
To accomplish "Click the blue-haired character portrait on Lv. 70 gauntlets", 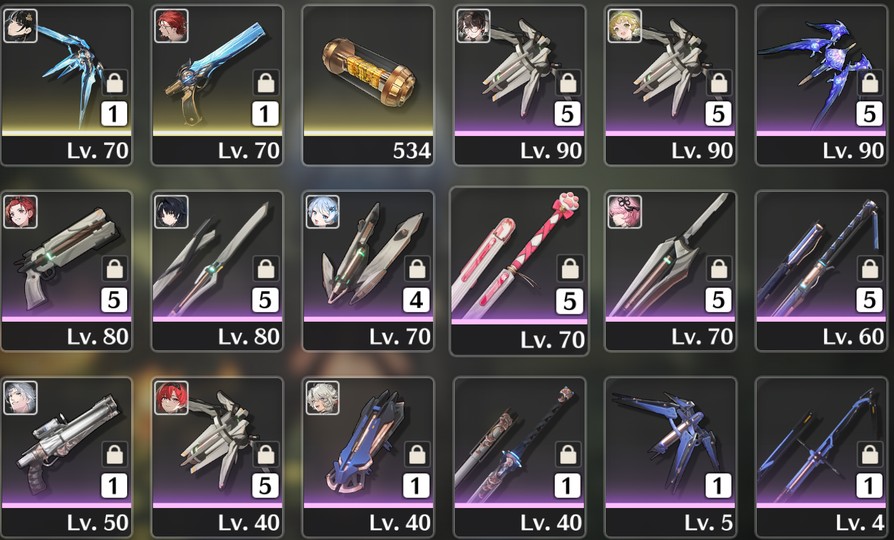I will click(x=323, y=212).
